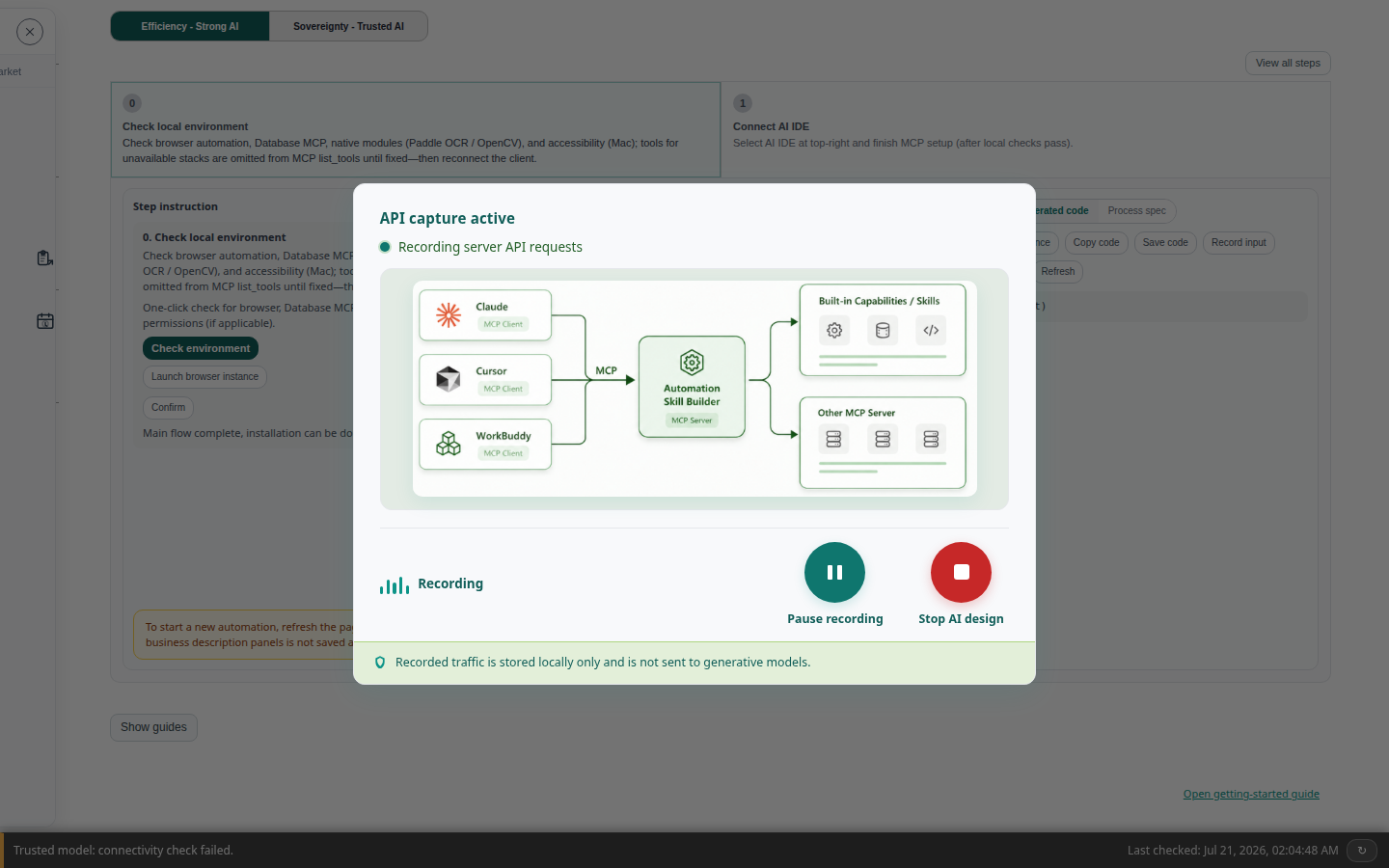Switch to Efficiency - Strong AI tab
This screenshot has height=868, width=1389.
[190, 26]
